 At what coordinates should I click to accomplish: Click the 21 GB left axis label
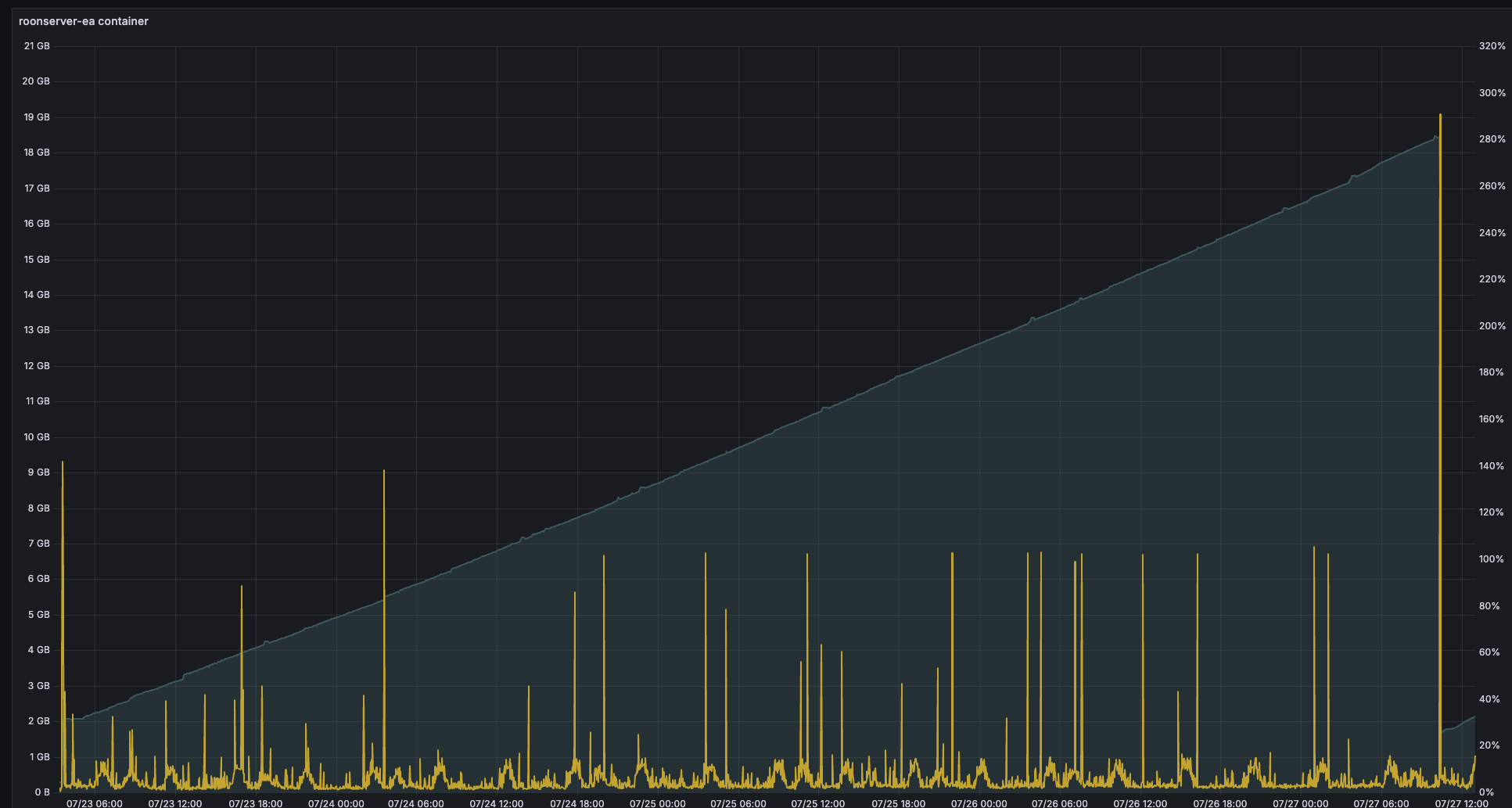pos(37,46)
